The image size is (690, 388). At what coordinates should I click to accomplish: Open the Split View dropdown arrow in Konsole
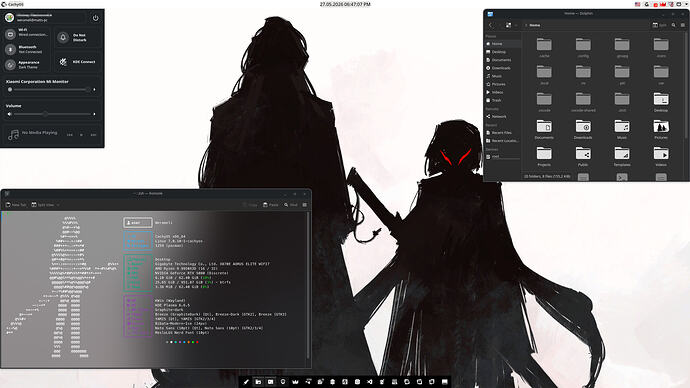click(x=58, y=205)
